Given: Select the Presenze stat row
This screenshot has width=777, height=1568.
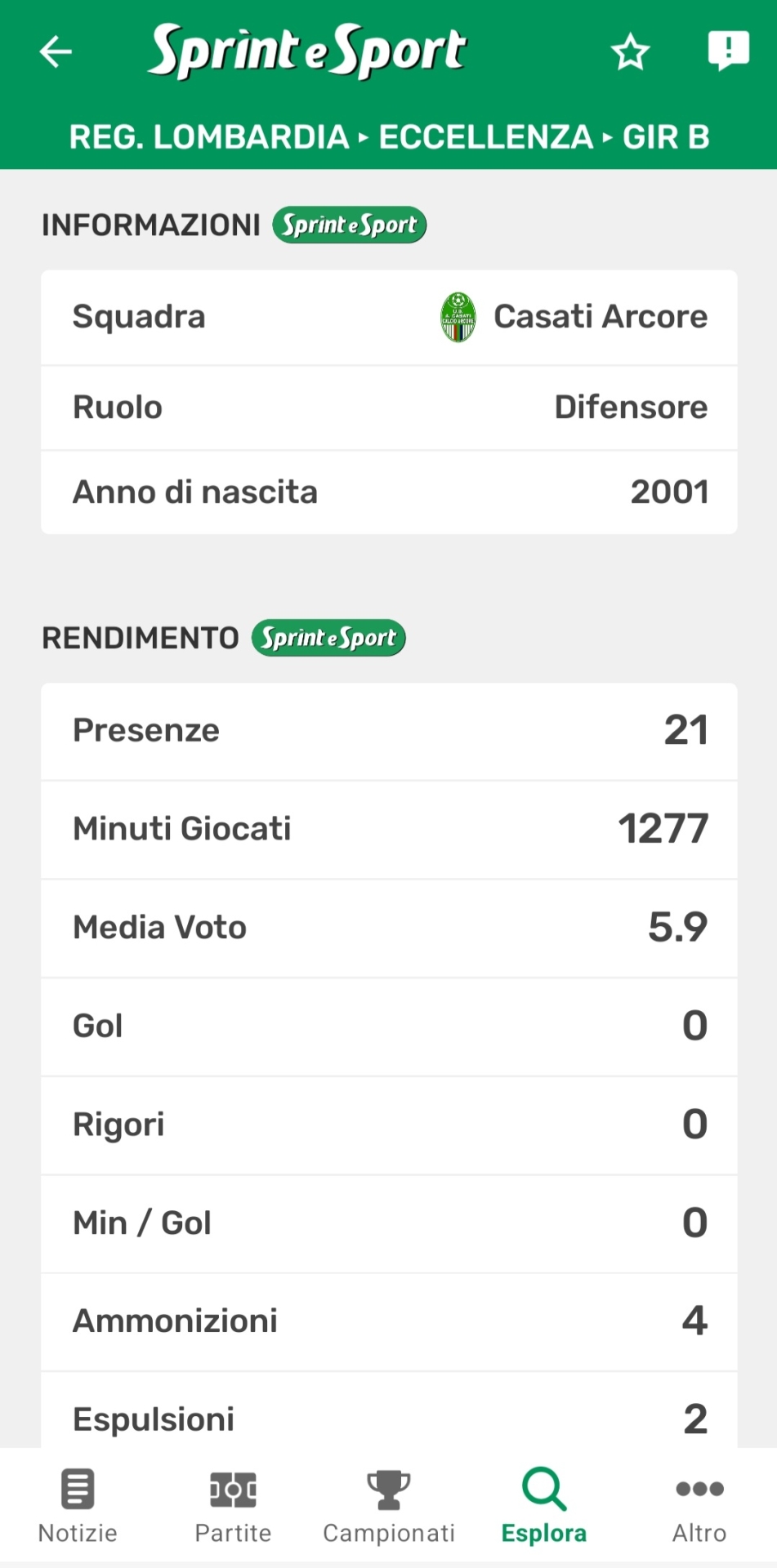Looking at the screenshot, I should (x=389, y=731).
